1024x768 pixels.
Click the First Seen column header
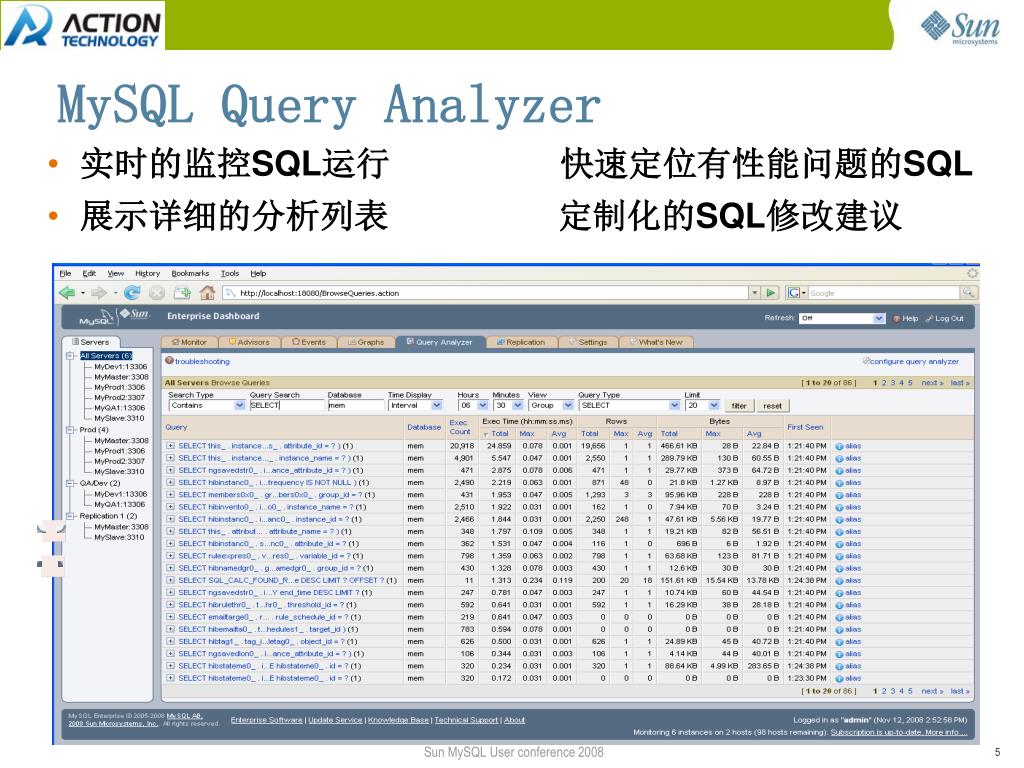805,427
